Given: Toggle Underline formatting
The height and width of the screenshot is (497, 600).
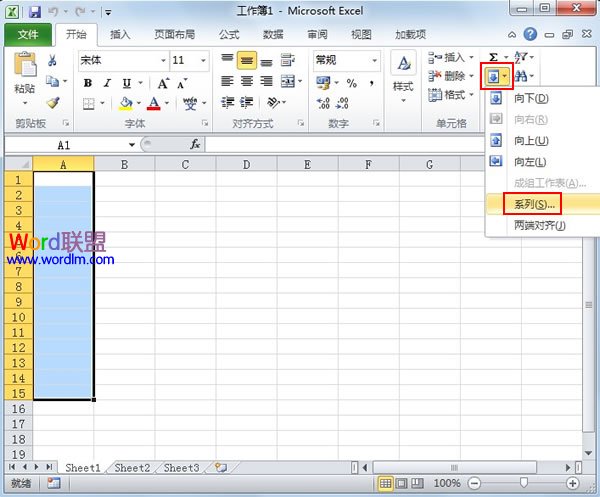Looking at the screenshot, I should (x=128, y=82).
